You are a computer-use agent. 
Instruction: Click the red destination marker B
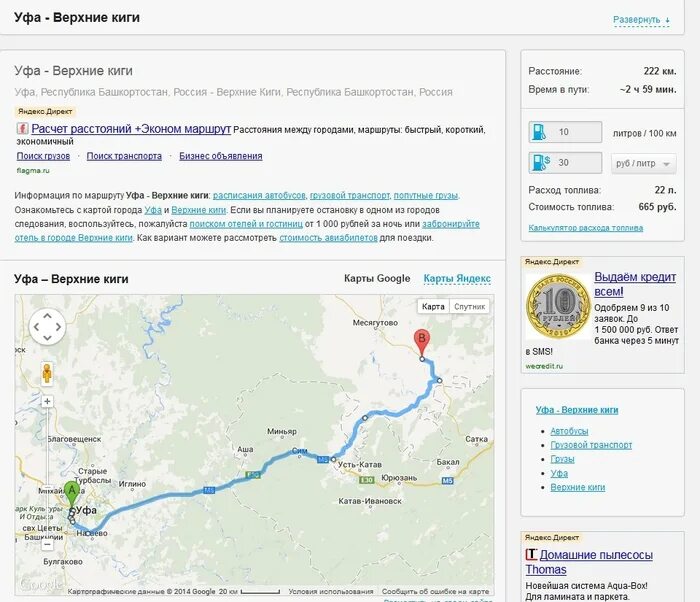click(x=422, y=343)
